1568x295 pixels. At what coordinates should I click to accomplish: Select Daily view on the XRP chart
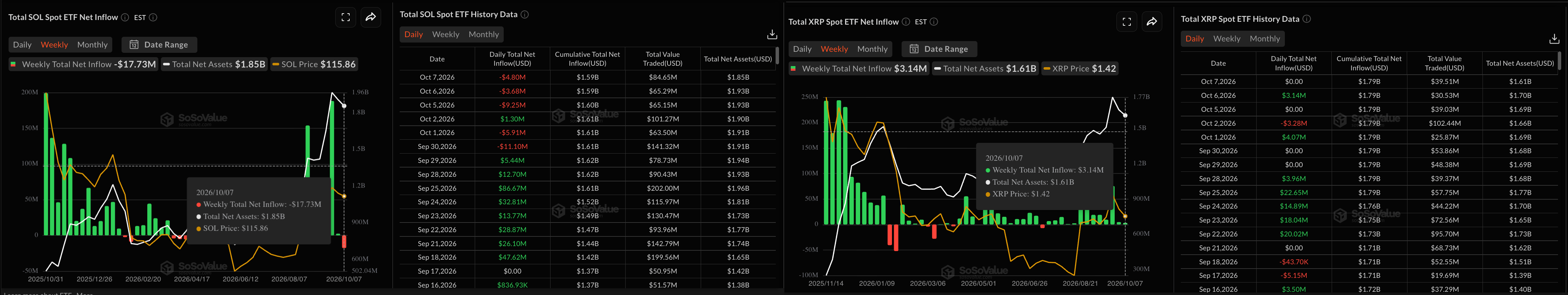[802, 49]
